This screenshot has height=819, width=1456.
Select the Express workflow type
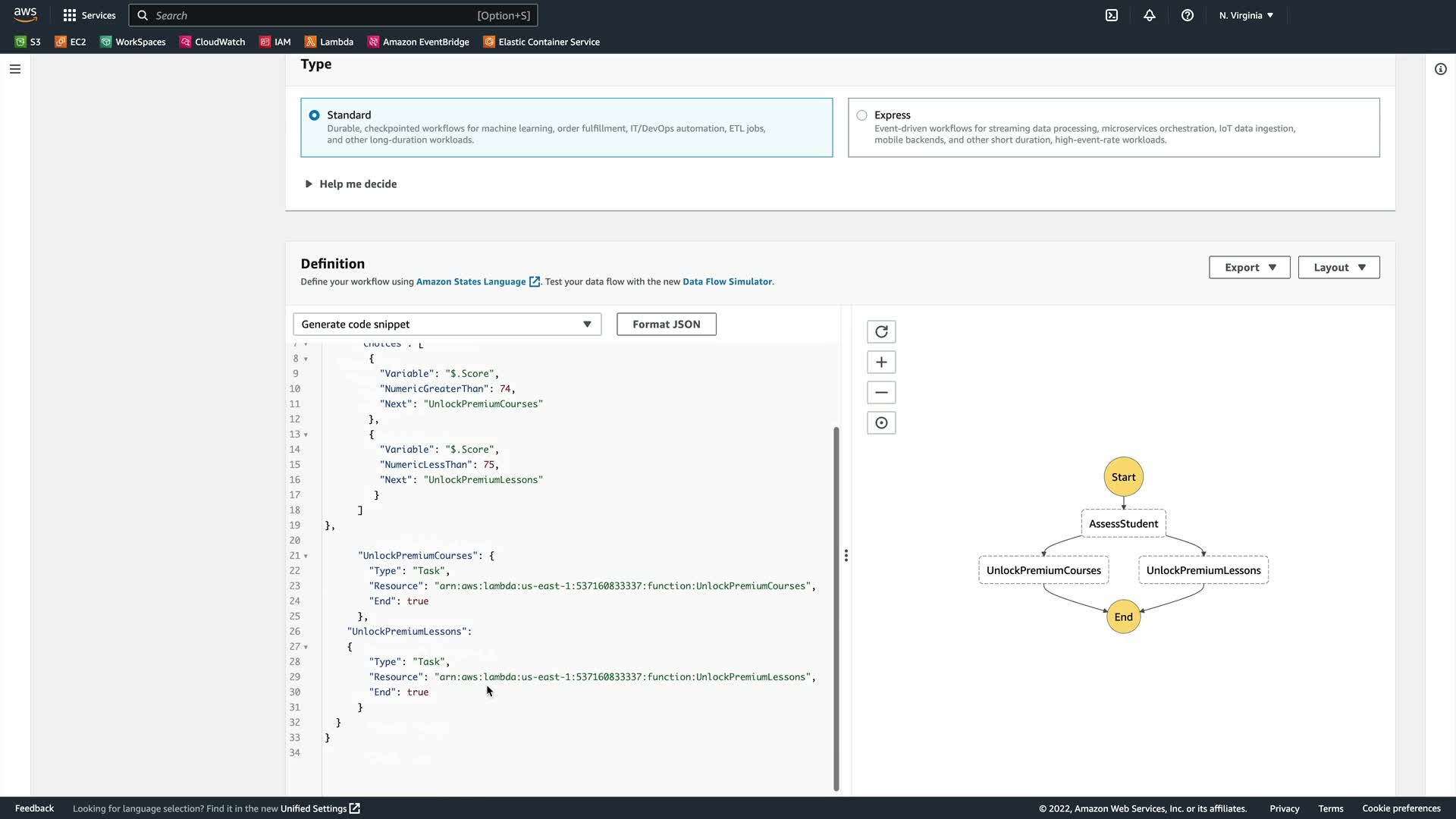pos(861,115)
